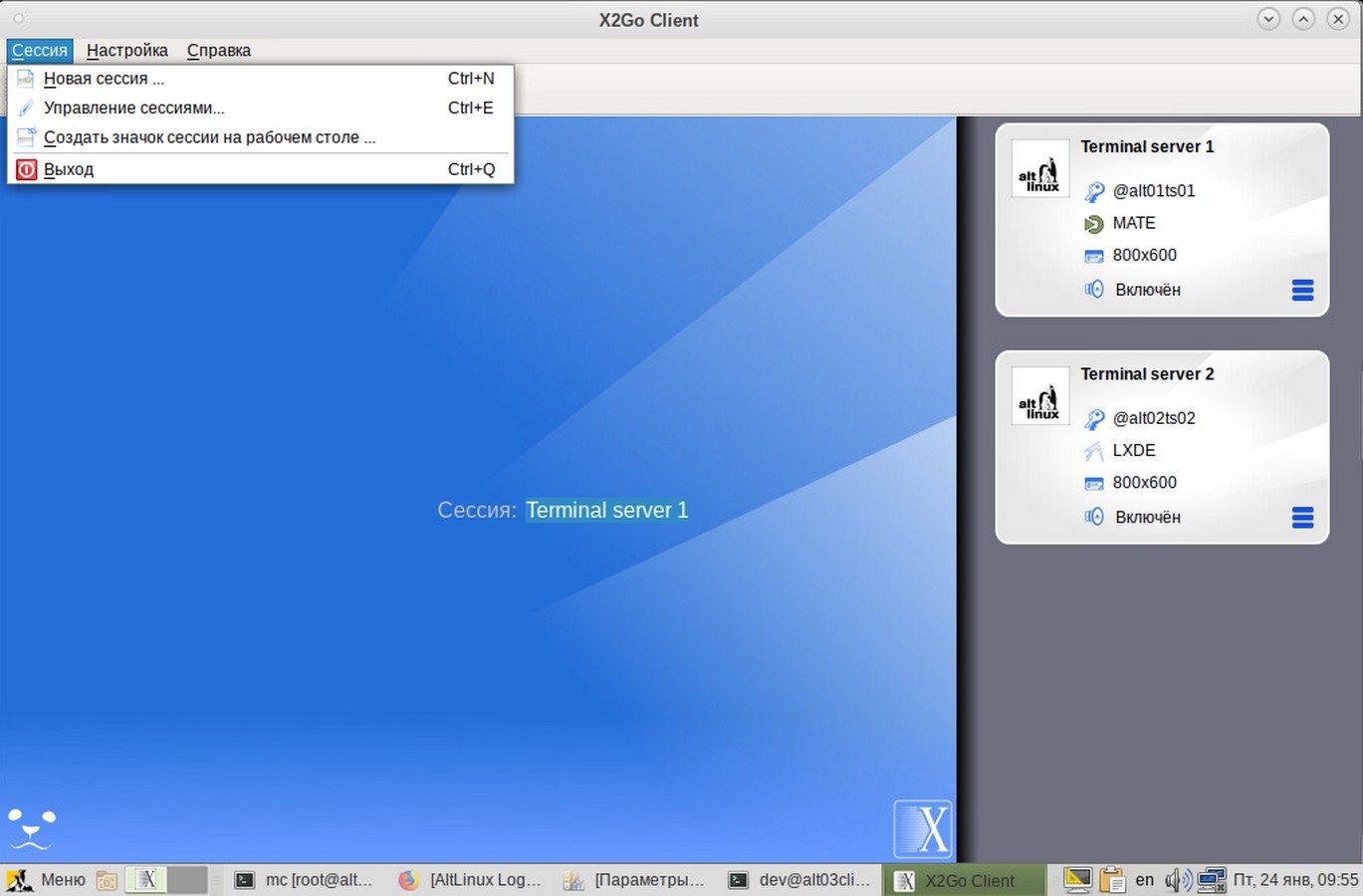Click the display tray icon
1363x896 pixels.
coord(1077,879)
